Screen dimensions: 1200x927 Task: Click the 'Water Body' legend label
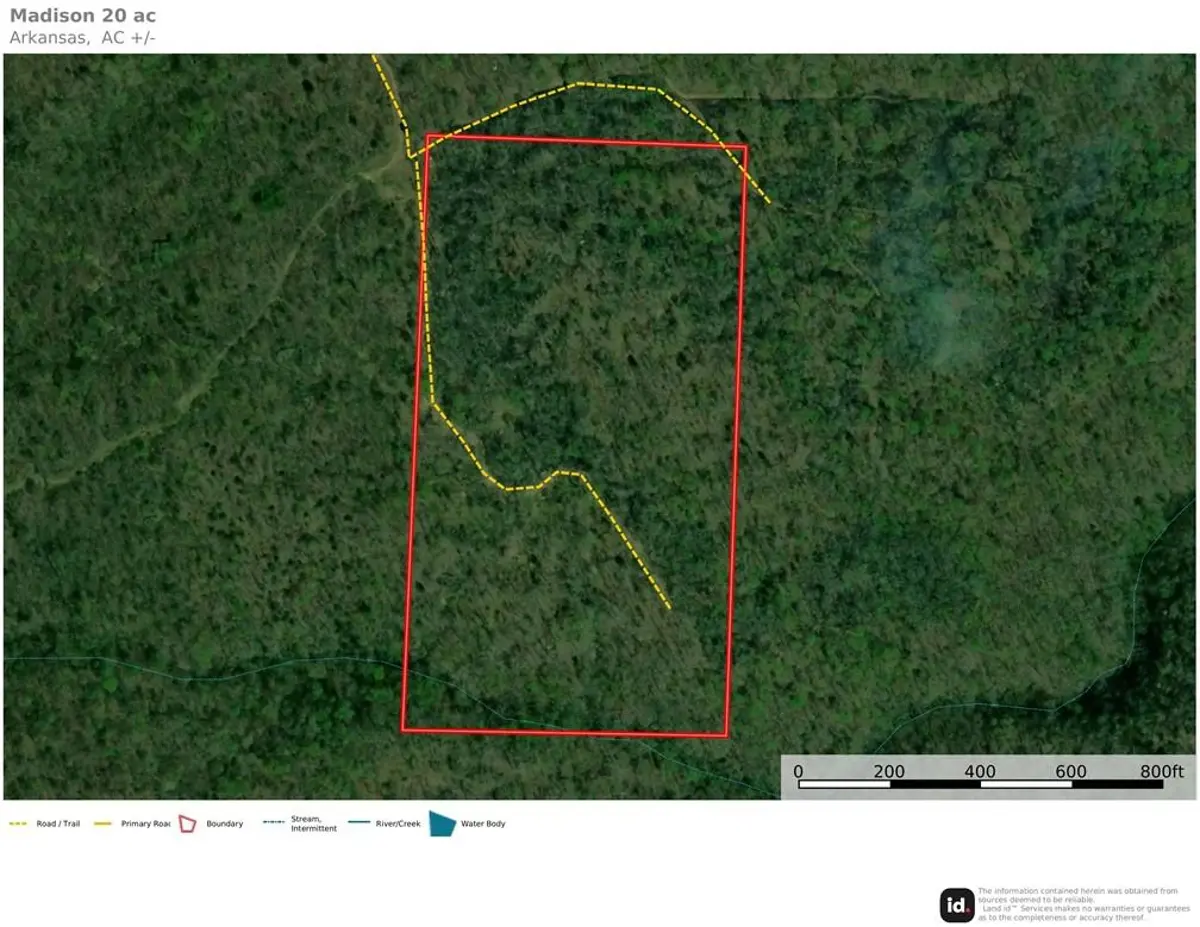[x=483, y=824]
